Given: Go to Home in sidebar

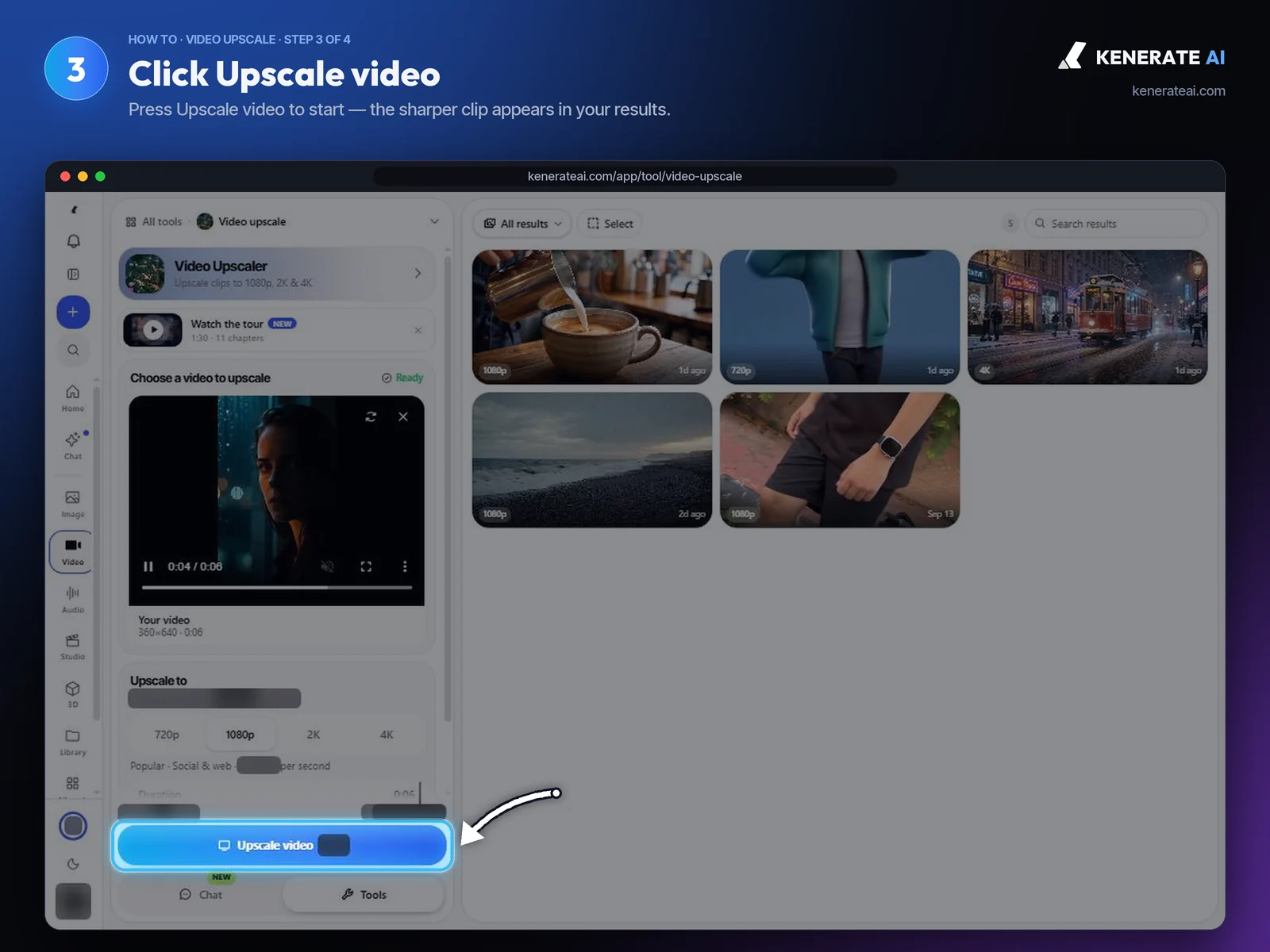Looking at the screenshot, I should pyautogui.click(x=73, y=398).
